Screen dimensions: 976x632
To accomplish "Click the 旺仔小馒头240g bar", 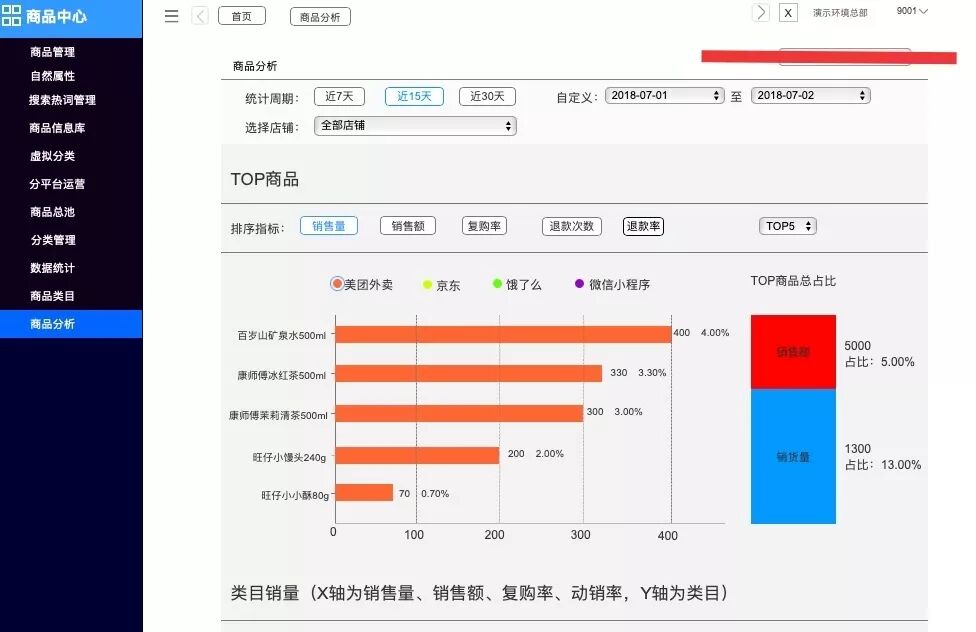I will [x=417, y=455].
